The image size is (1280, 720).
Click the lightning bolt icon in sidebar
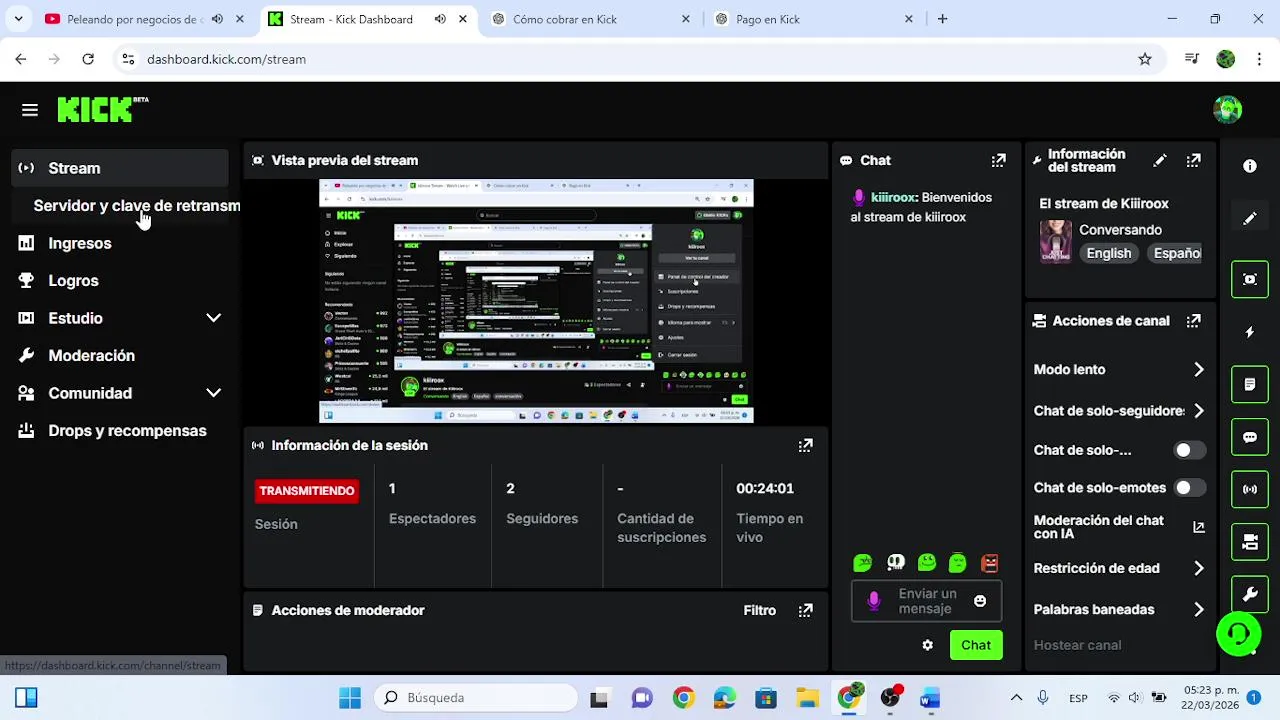pyautogui.click(x=1250, y=332)
